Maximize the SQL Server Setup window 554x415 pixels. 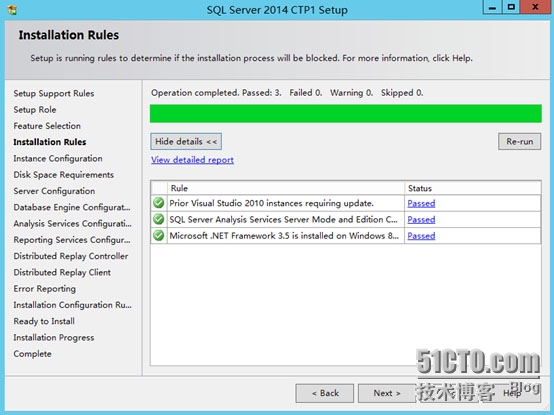coord(511,7)
